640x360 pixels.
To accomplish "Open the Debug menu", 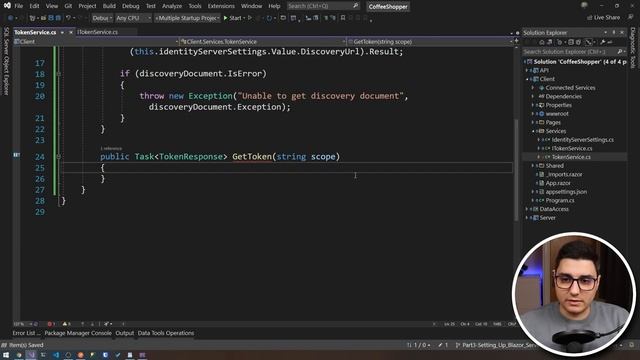I will [x=130, y=6].
